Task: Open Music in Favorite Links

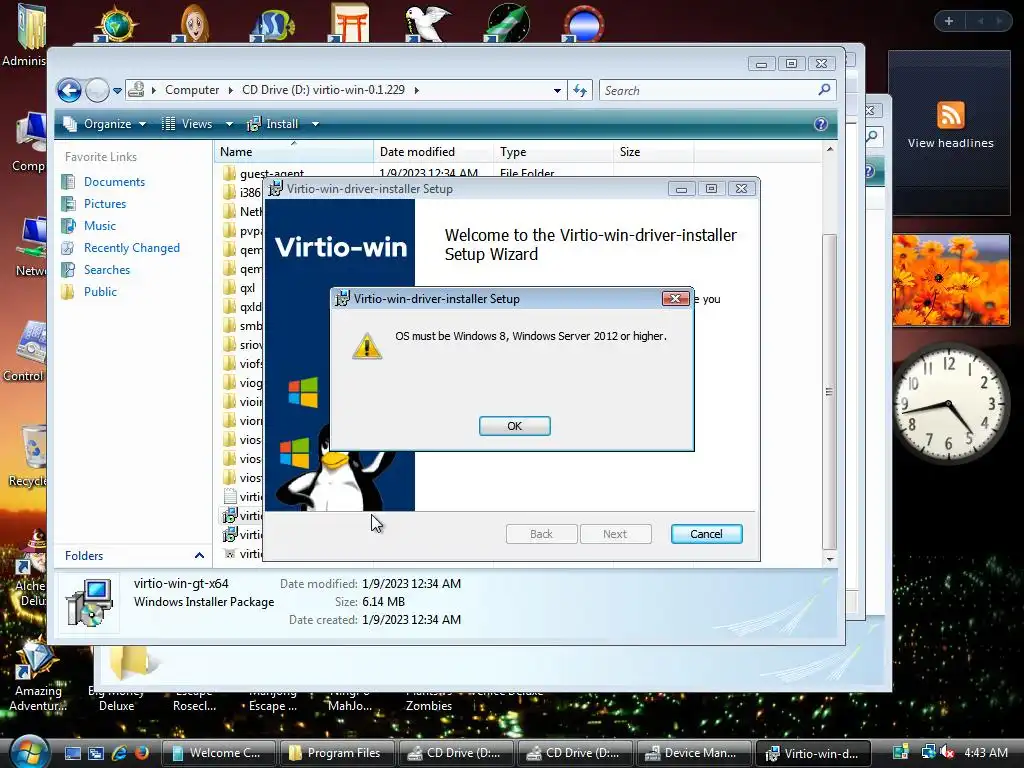Action: click(100, 226)
